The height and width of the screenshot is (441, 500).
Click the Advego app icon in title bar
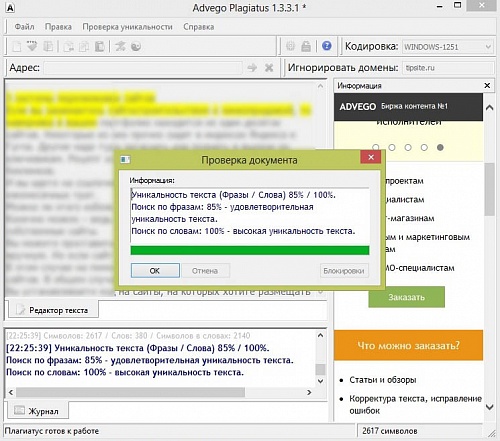(10, 8)
